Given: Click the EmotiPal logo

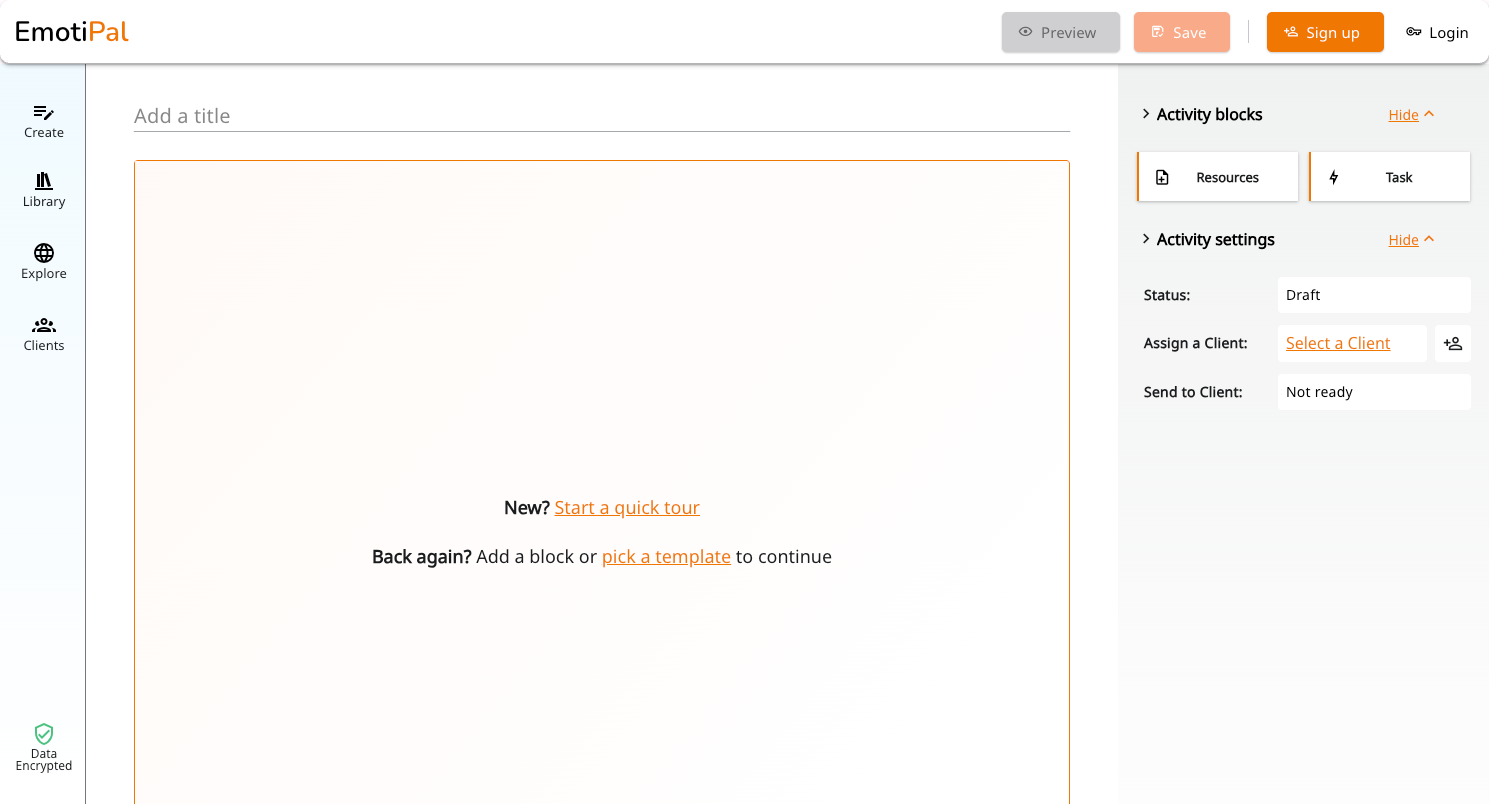Looking at the screenshot, I should tap(72, 32).
